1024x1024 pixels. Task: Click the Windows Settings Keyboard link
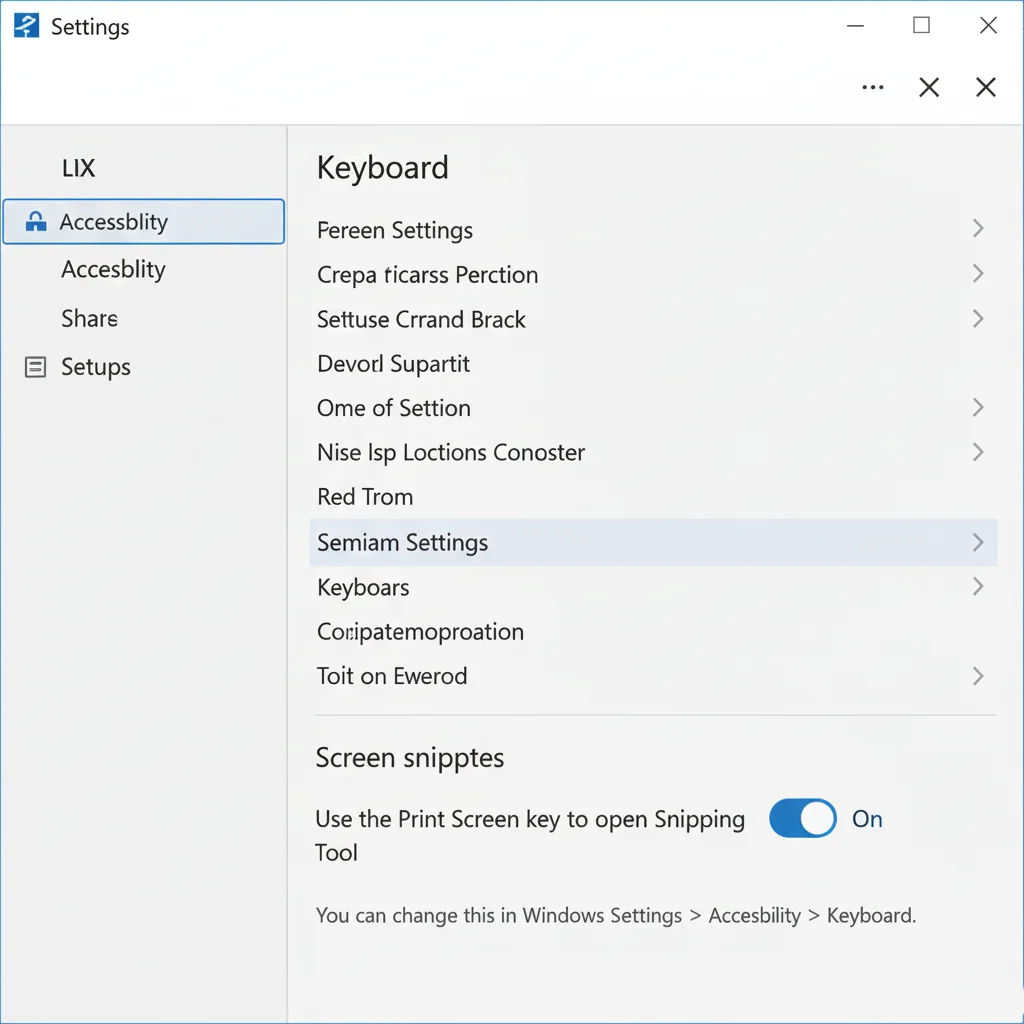point(869,915)
